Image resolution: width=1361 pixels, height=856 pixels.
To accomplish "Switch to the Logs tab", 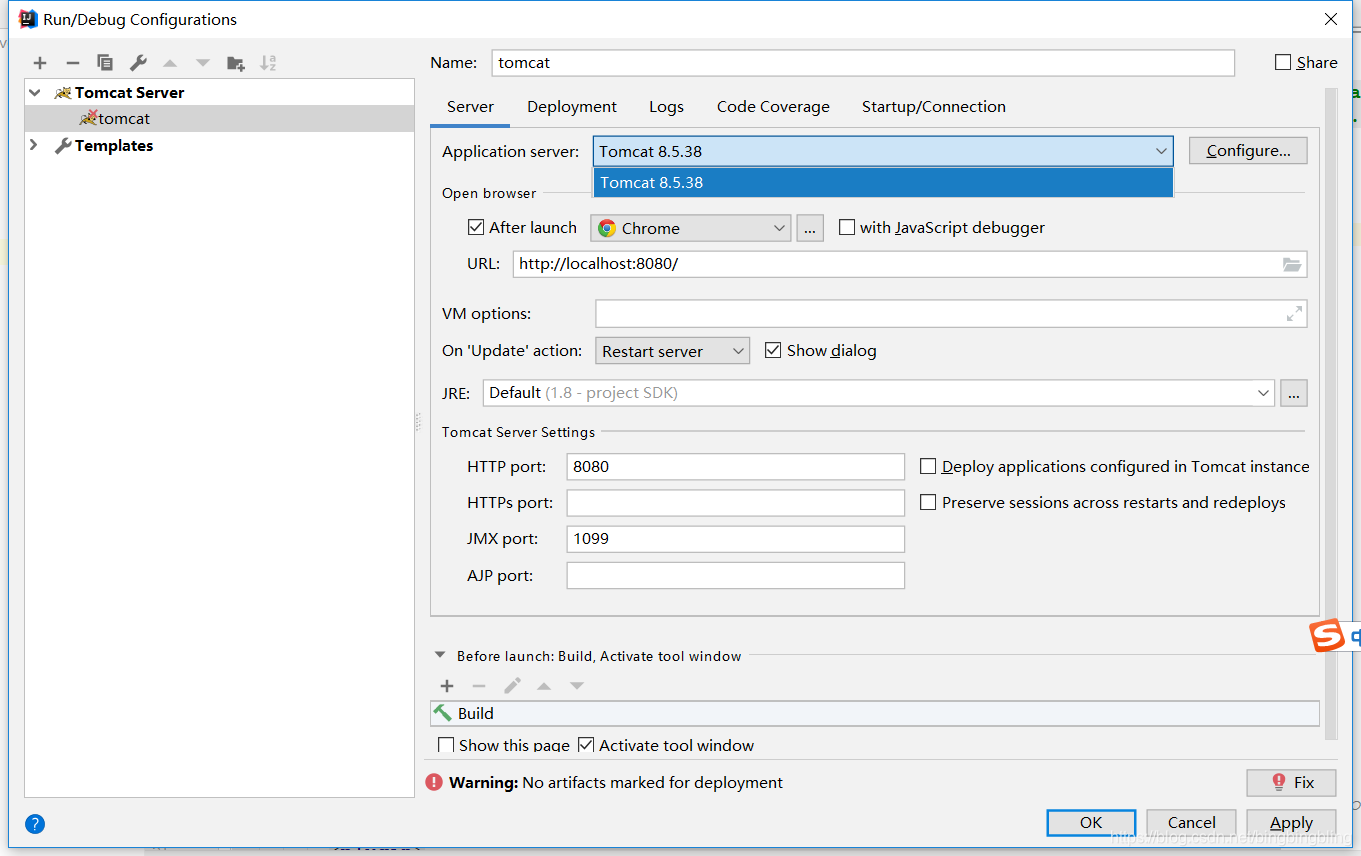I will coord(666,107).
